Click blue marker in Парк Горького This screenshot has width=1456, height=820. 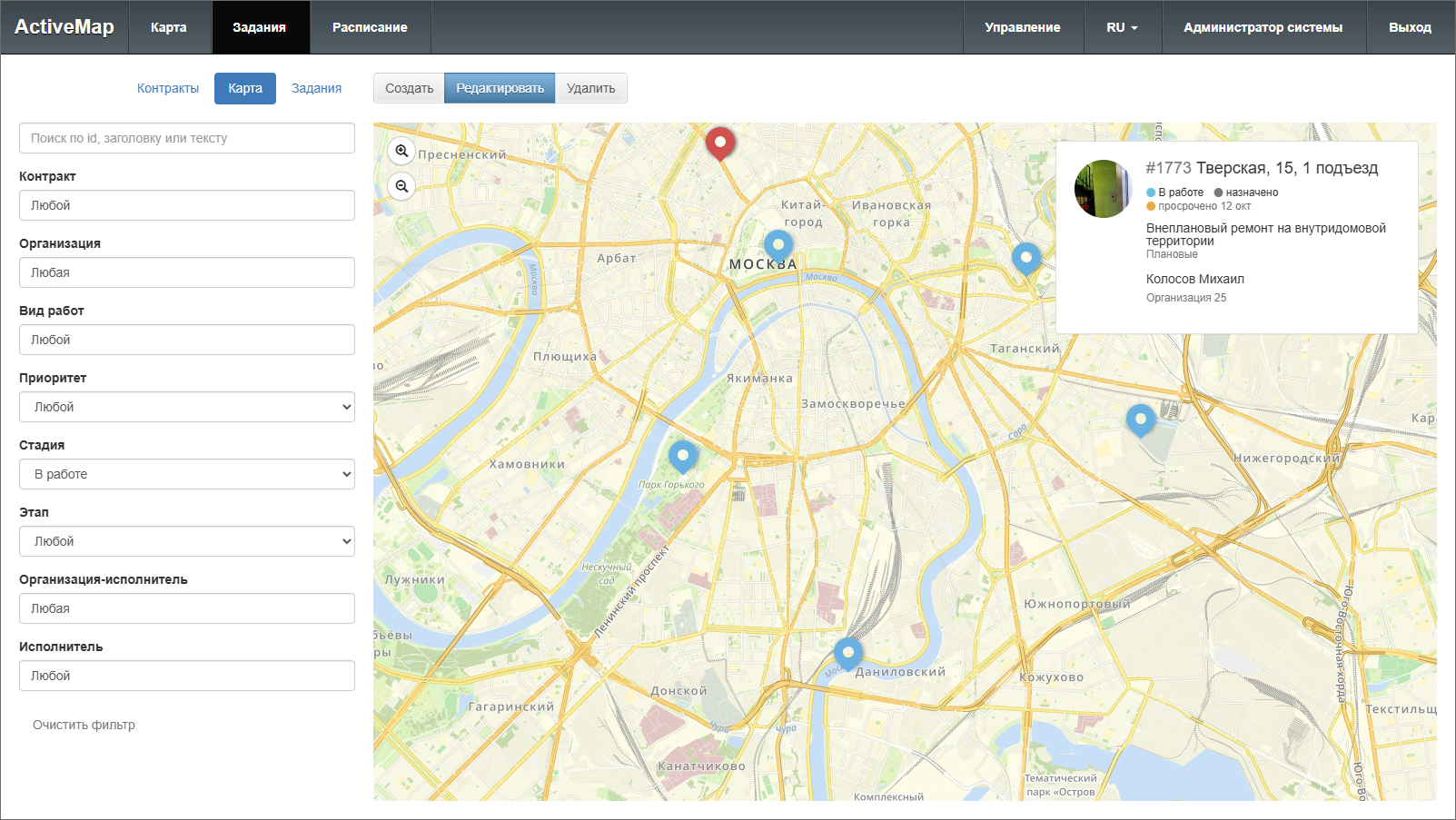[x=683, y=455]
